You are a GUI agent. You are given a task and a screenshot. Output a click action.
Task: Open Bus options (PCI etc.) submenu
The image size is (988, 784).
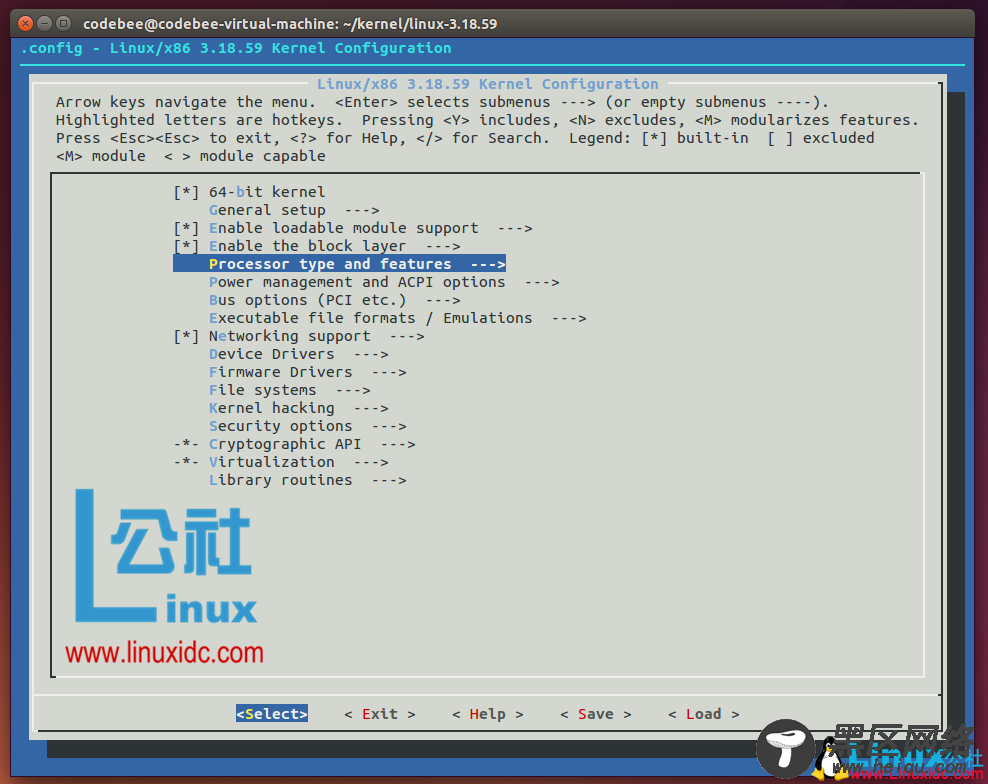tap(307, 301)
